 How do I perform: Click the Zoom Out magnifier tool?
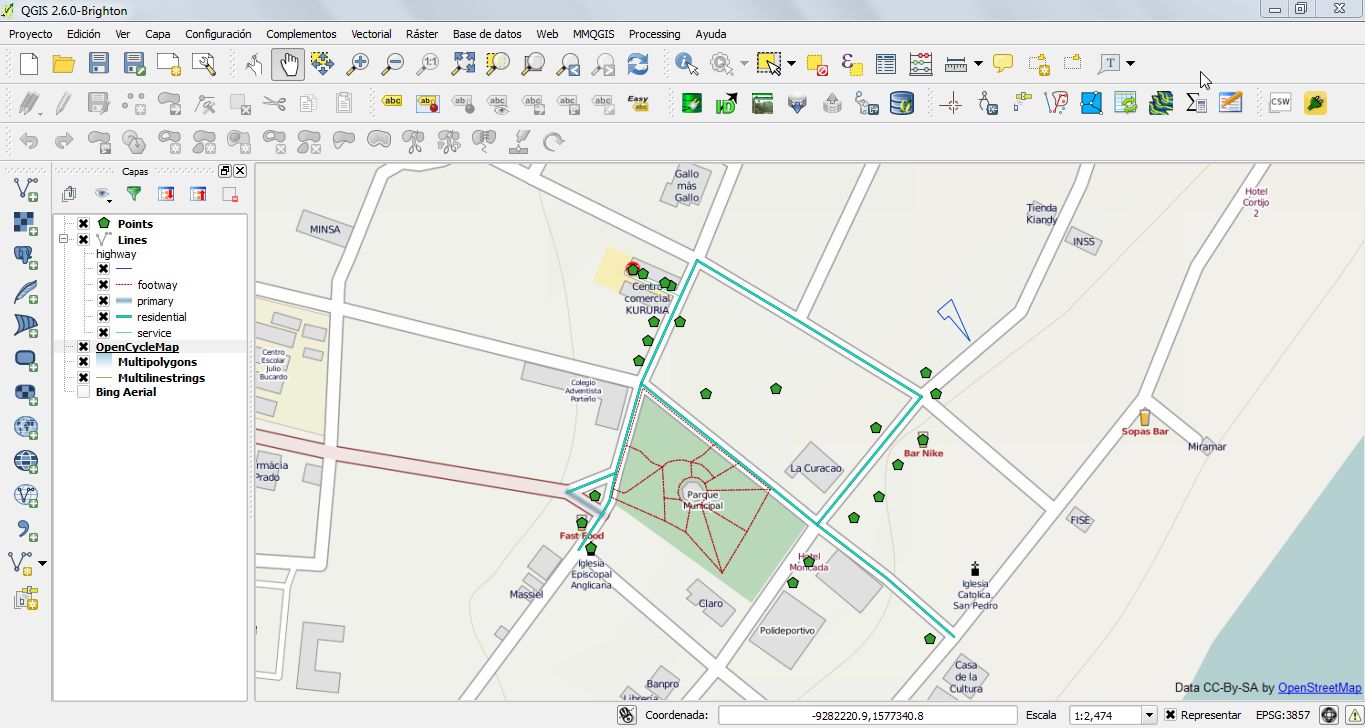pyautogui.click(x=392, y=64)
